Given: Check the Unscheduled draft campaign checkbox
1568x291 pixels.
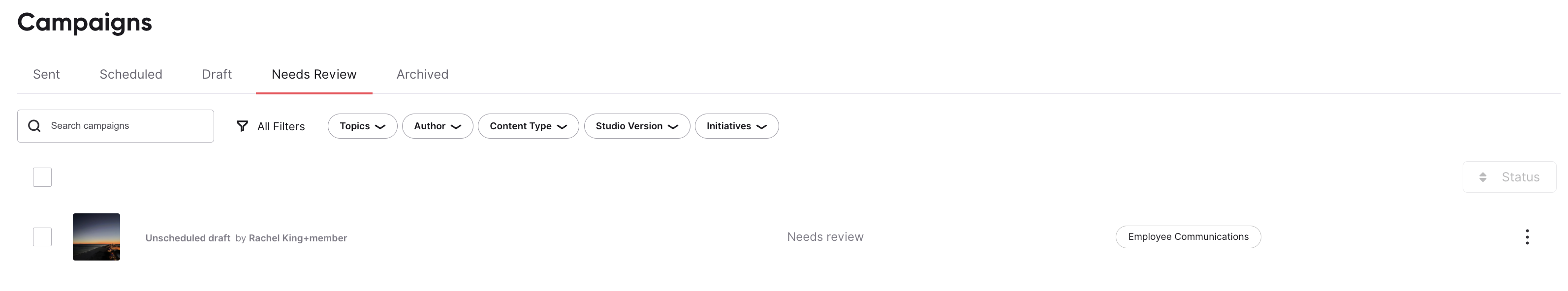Looking at the screenshot, I should pyautogui.click(x=43, y=237).
